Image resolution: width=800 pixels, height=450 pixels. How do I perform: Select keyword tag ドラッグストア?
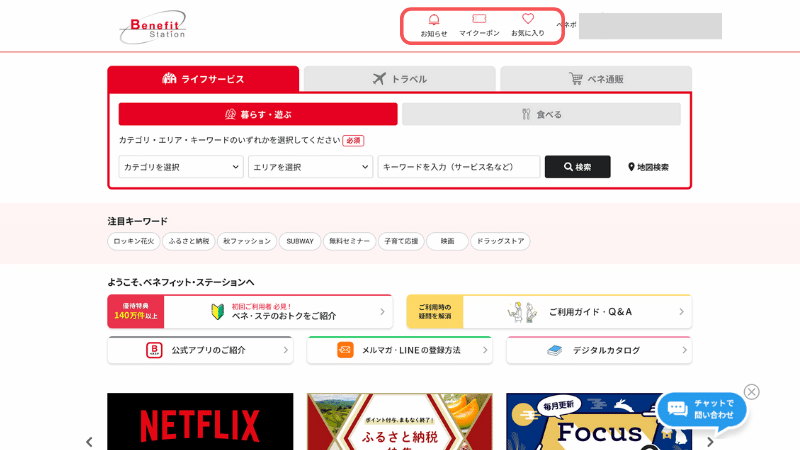tap(501, 241)
